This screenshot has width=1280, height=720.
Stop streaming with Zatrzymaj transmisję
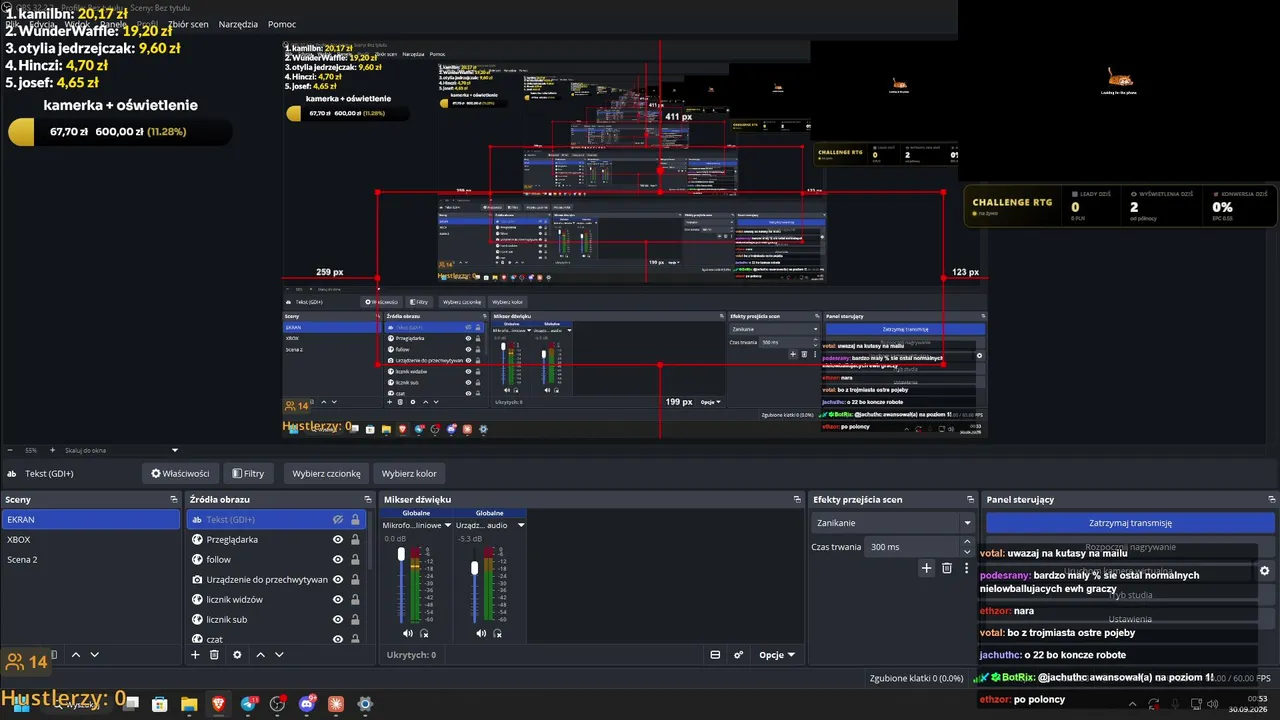1130,523
